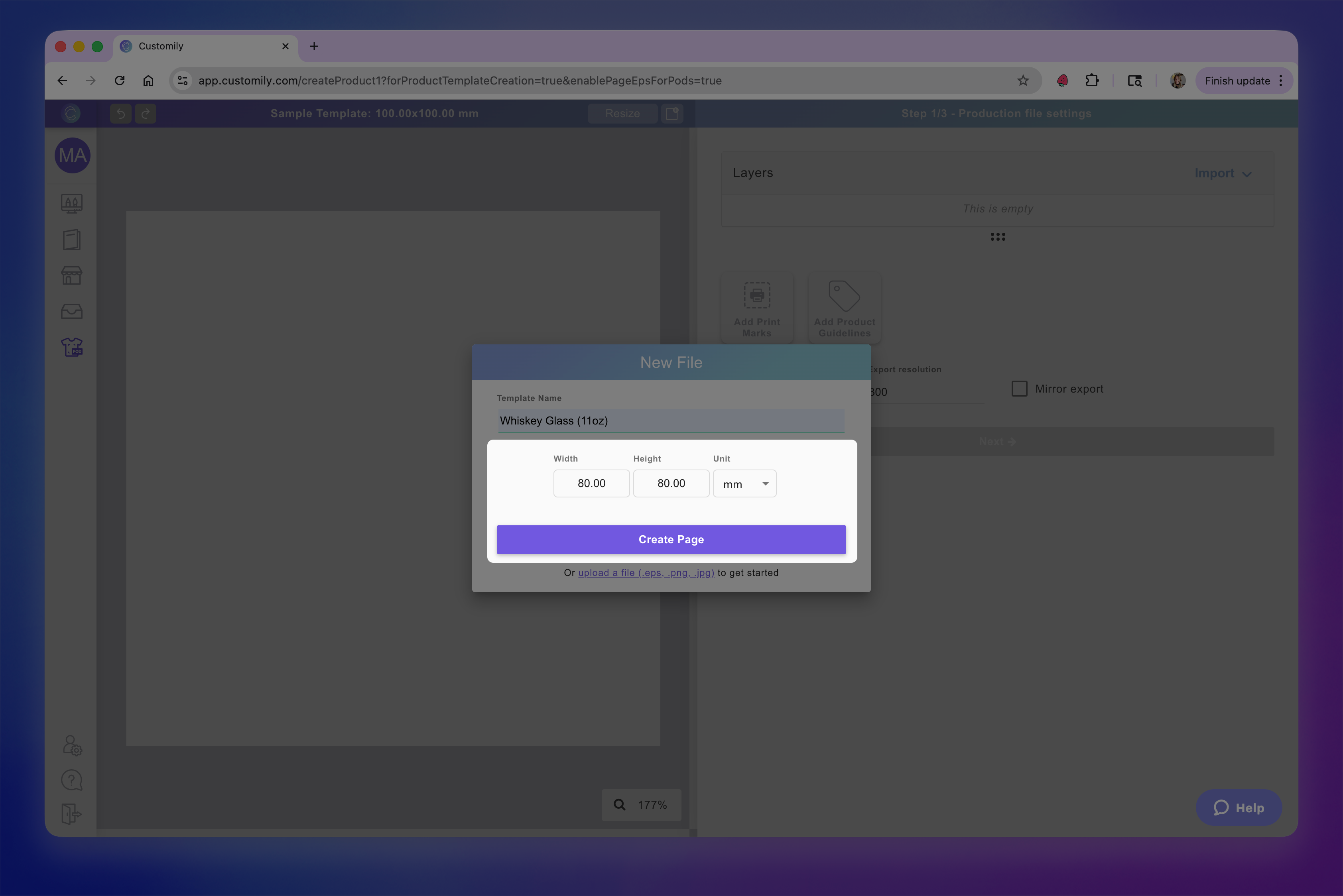Open the Unit mm dropdown
This screenshot has width=1343, height=896.
pos(744,484)
